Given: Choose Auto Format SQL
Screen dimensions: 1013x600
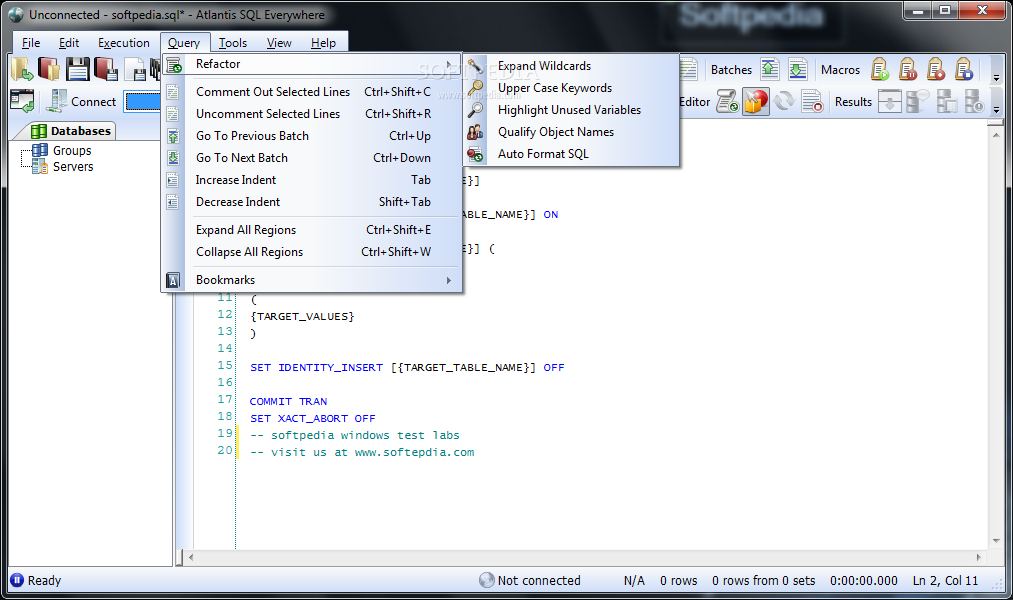Looking at the screenshot, I should pos(571,154).
